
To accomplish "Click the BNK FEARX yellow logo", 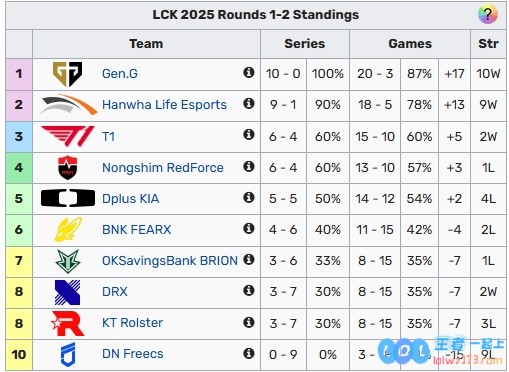I will tap(68, 229).
